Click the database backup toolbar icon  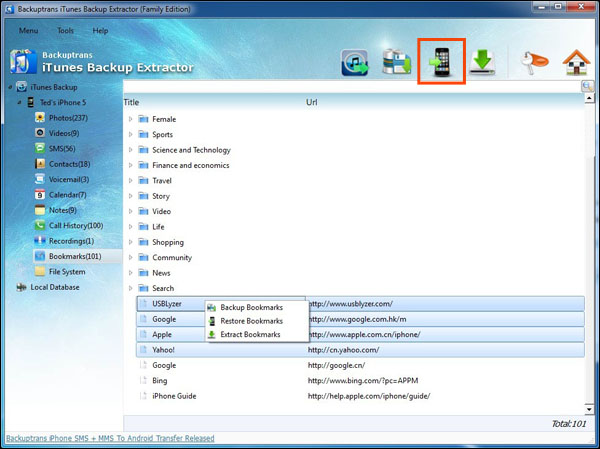tap(397, 61)
